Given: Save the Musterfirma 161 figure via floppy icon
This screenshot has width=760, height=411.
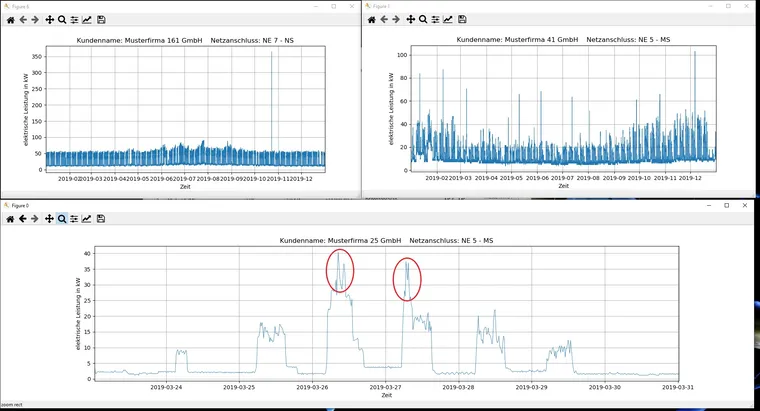Looking at the screenshot, I should (101, 19).
